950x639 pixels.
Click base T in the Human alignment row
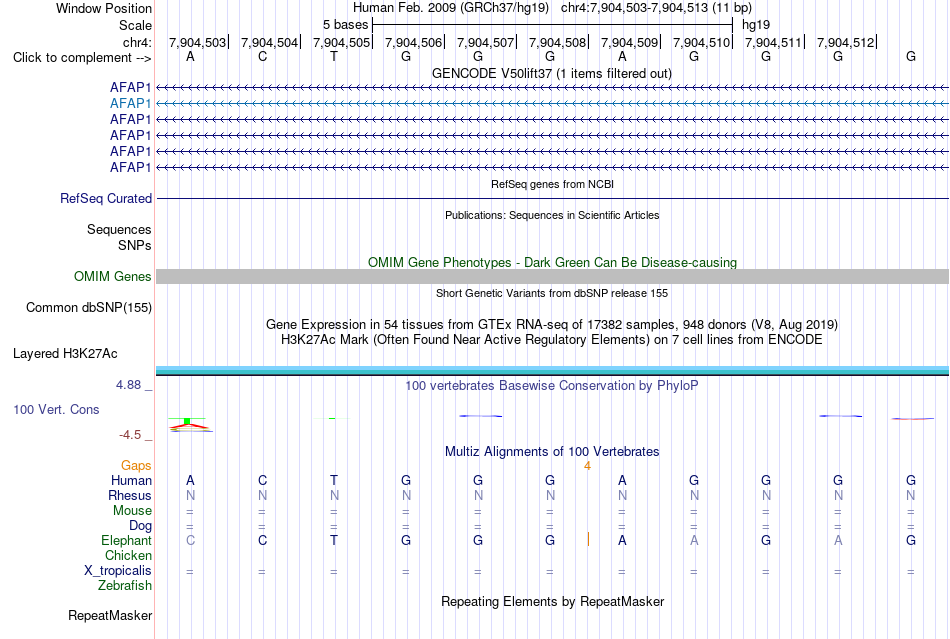pyautogui.click(x=334, y=480)
